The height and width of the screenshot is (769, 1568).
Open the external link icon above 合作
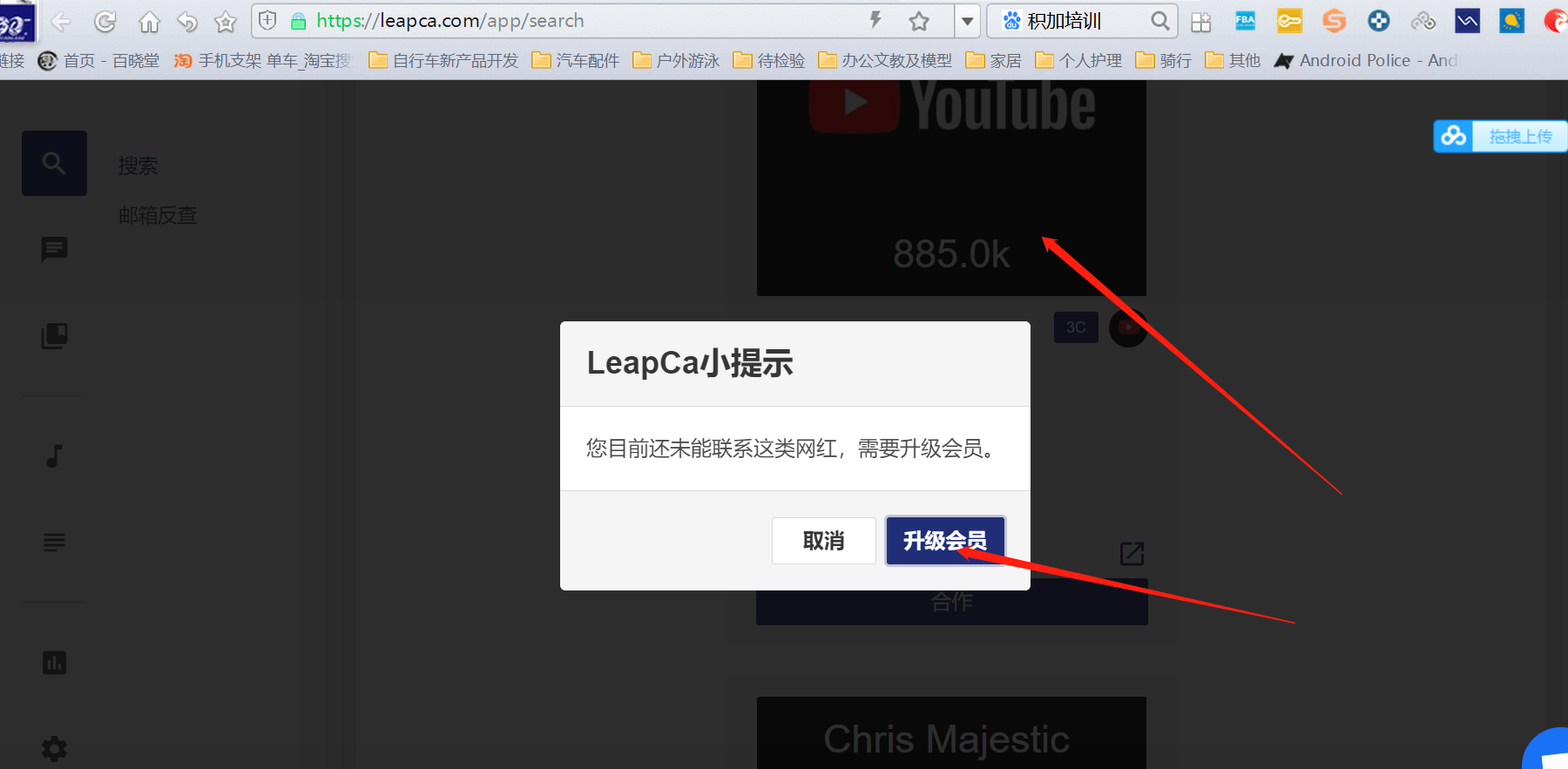pos(1132,553)
